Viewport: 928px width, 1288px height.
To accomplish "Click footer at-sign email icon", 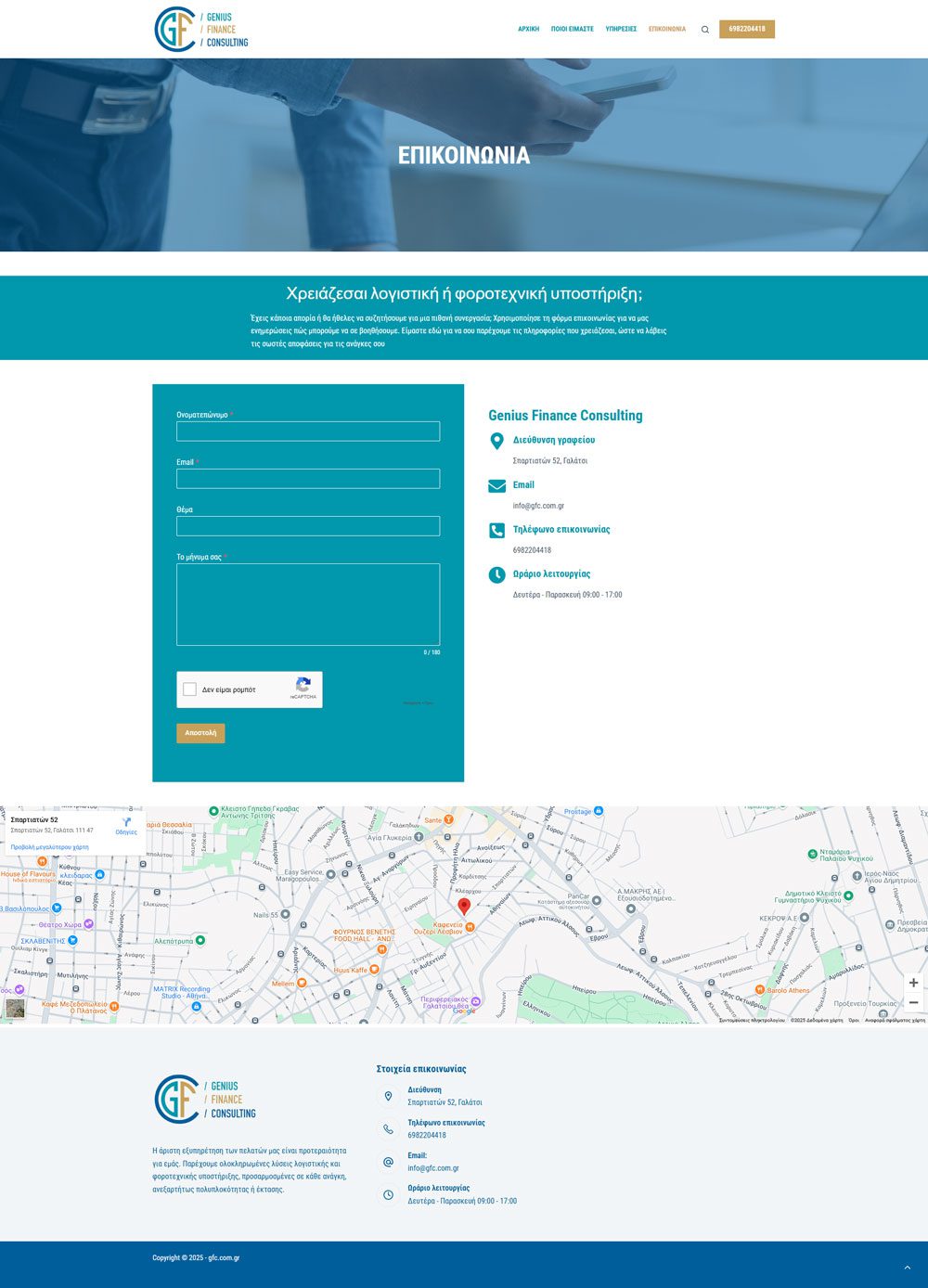I will 388,1162.
